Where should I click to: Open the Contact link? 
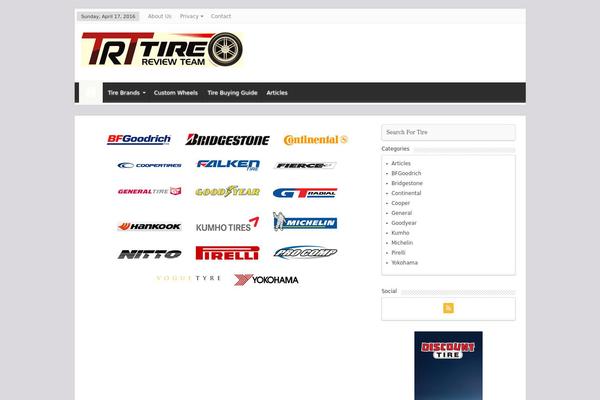coord(221,16)
